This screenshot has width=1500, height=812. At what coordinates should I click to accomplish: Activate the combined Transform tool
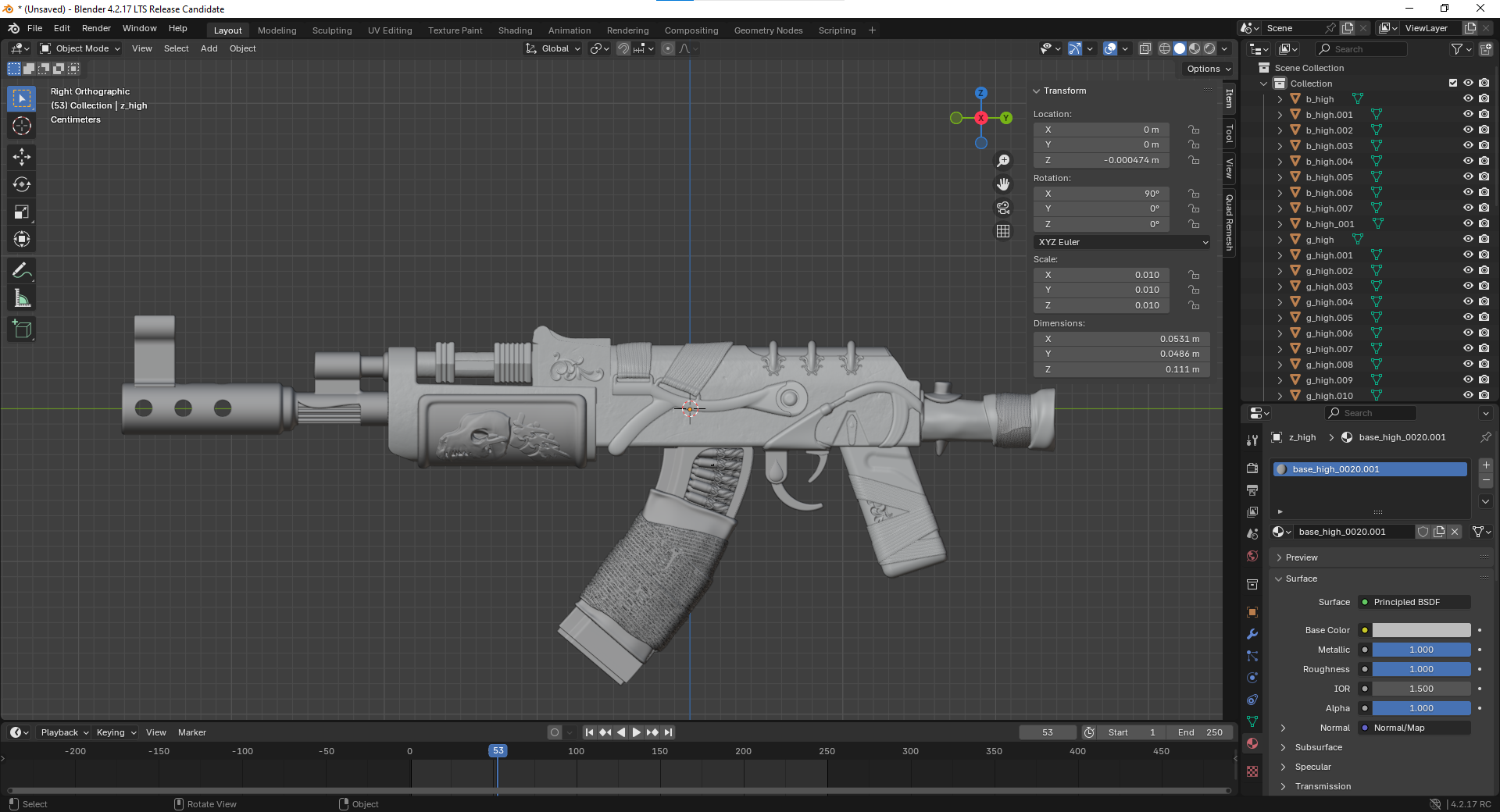[x=22, y=239]
